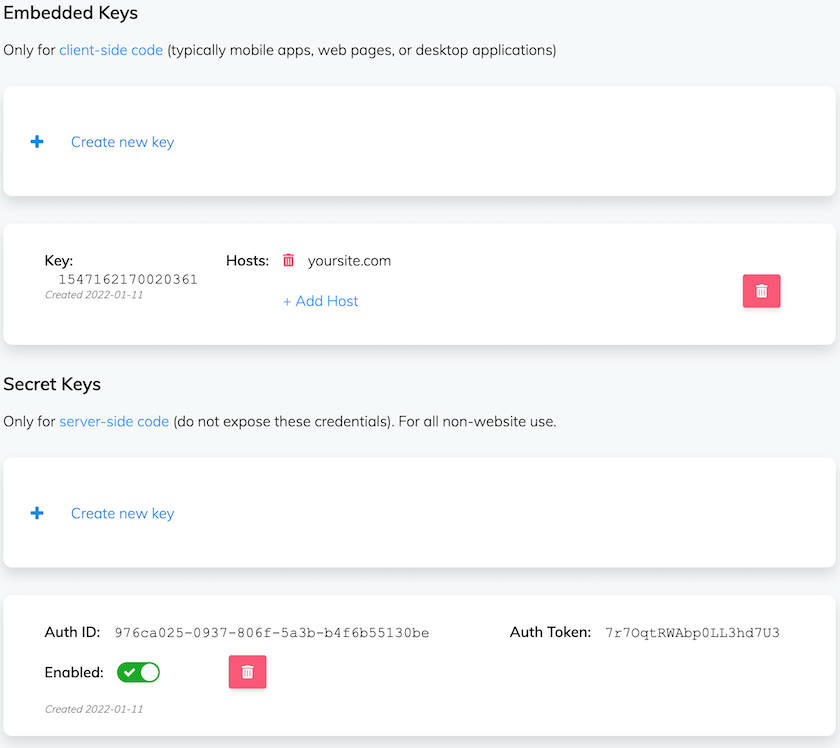Delete the entire embedded key using red trash button

point(761,290)
